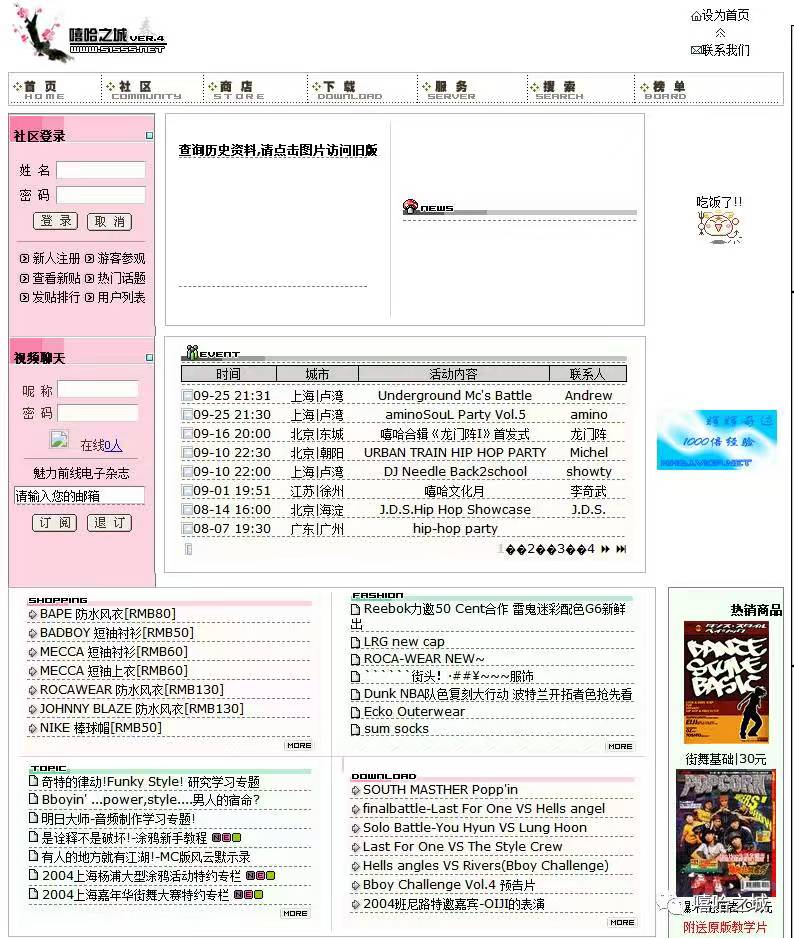Open the 搜索 SEARCH nav tab
The width and height of the screenshot is (794, 938).
pyautogui.click(x=558, y=90)
